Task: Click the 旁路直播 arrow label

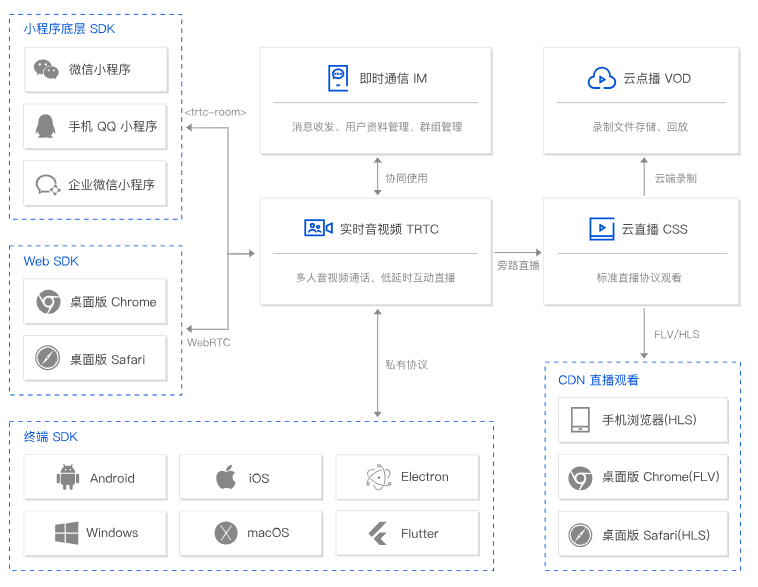Action: point(518,265)
